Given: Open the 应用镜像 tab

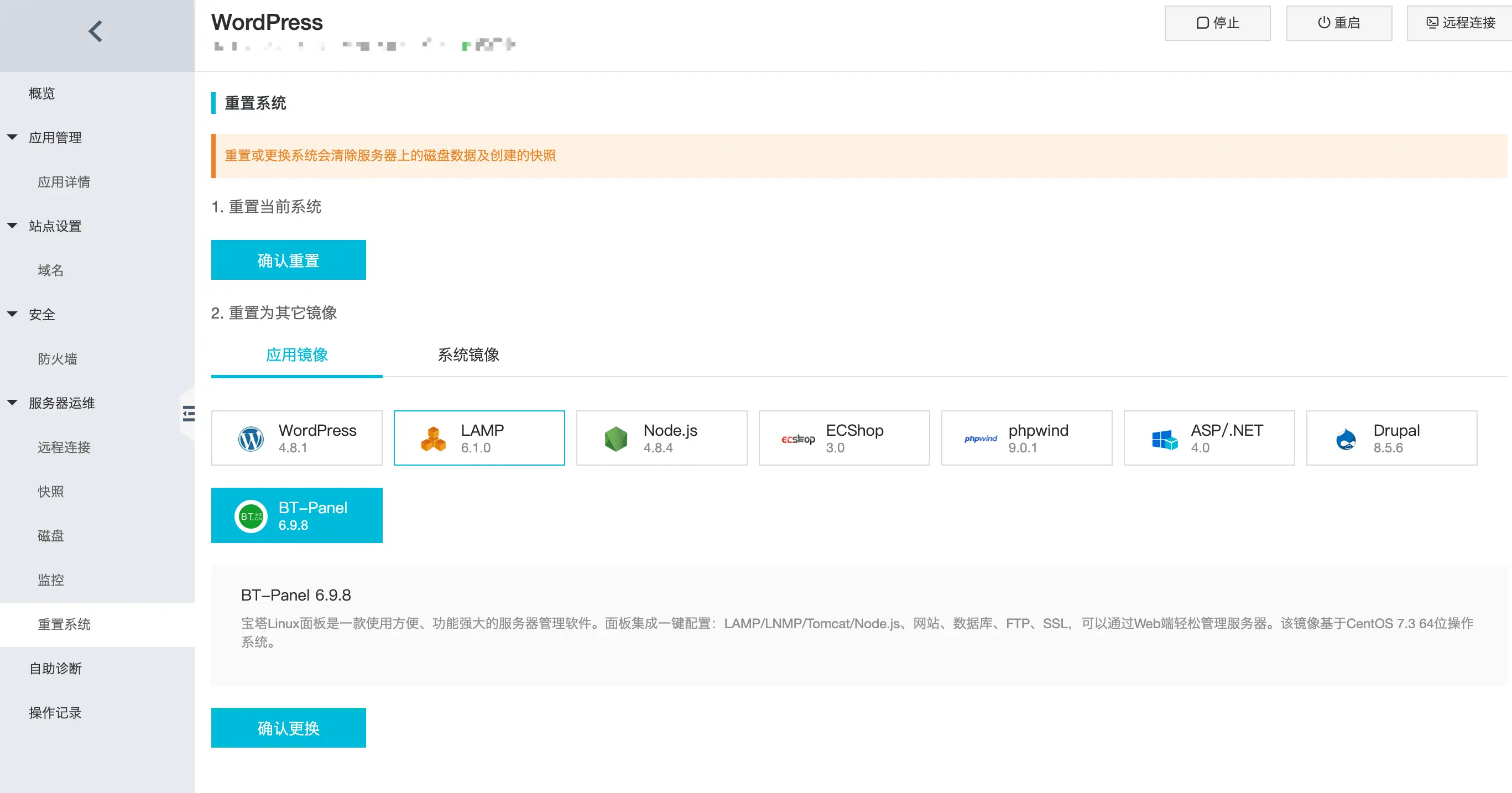Looking at the screenshot, I should (296, 354).
